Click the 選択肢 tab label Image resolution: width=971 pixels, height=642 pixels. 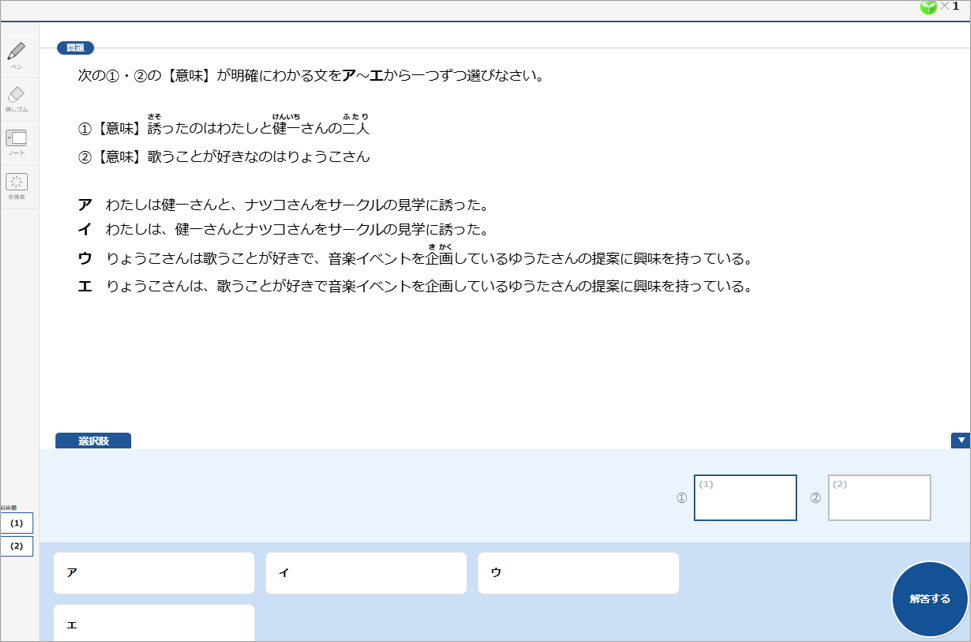point(93,441)
